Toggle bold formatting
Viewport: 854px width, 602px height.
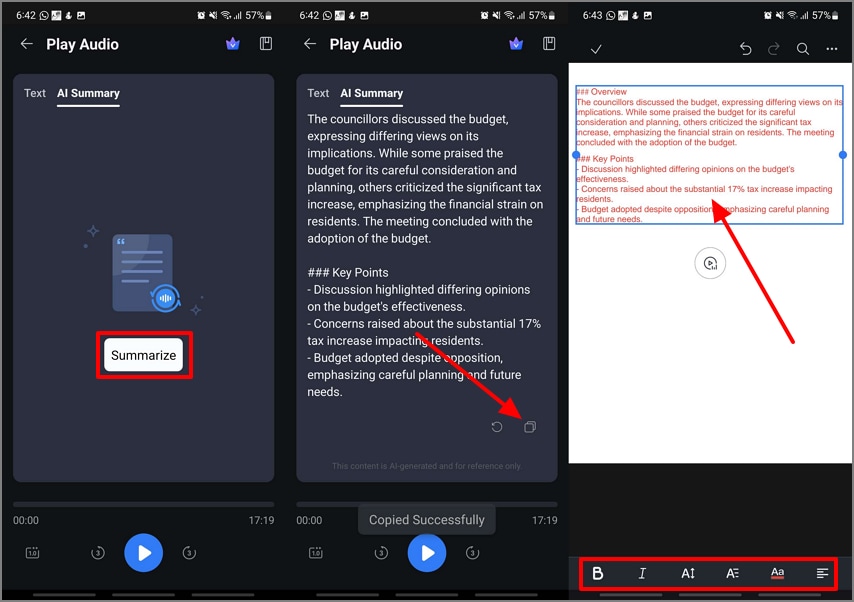tap(598, 573)
